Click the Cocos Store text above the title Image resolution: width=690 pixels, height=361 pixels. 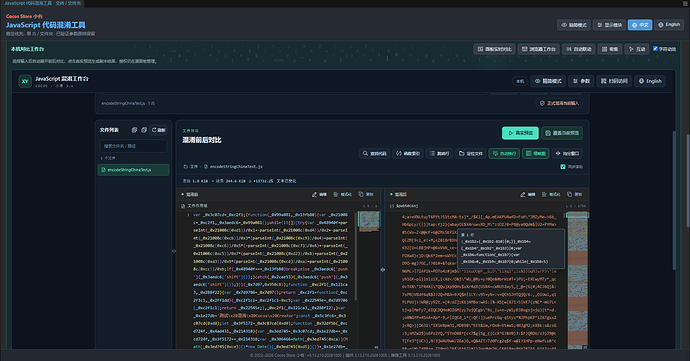point(24,16)
